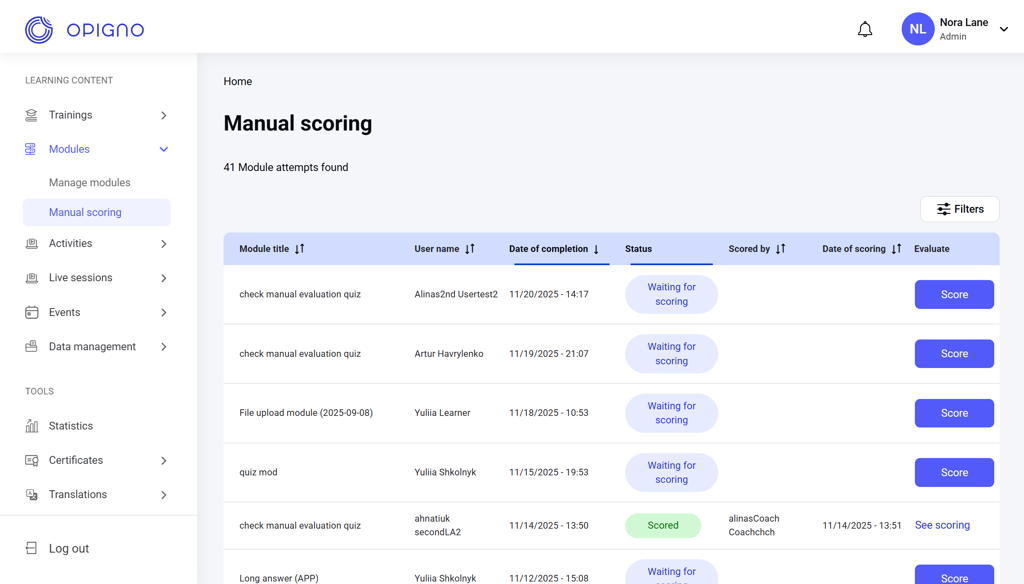Go to Home breadcrumb
Image resolution: width=1024 pixels, height=584 pixels.
[x=238, y=82]
